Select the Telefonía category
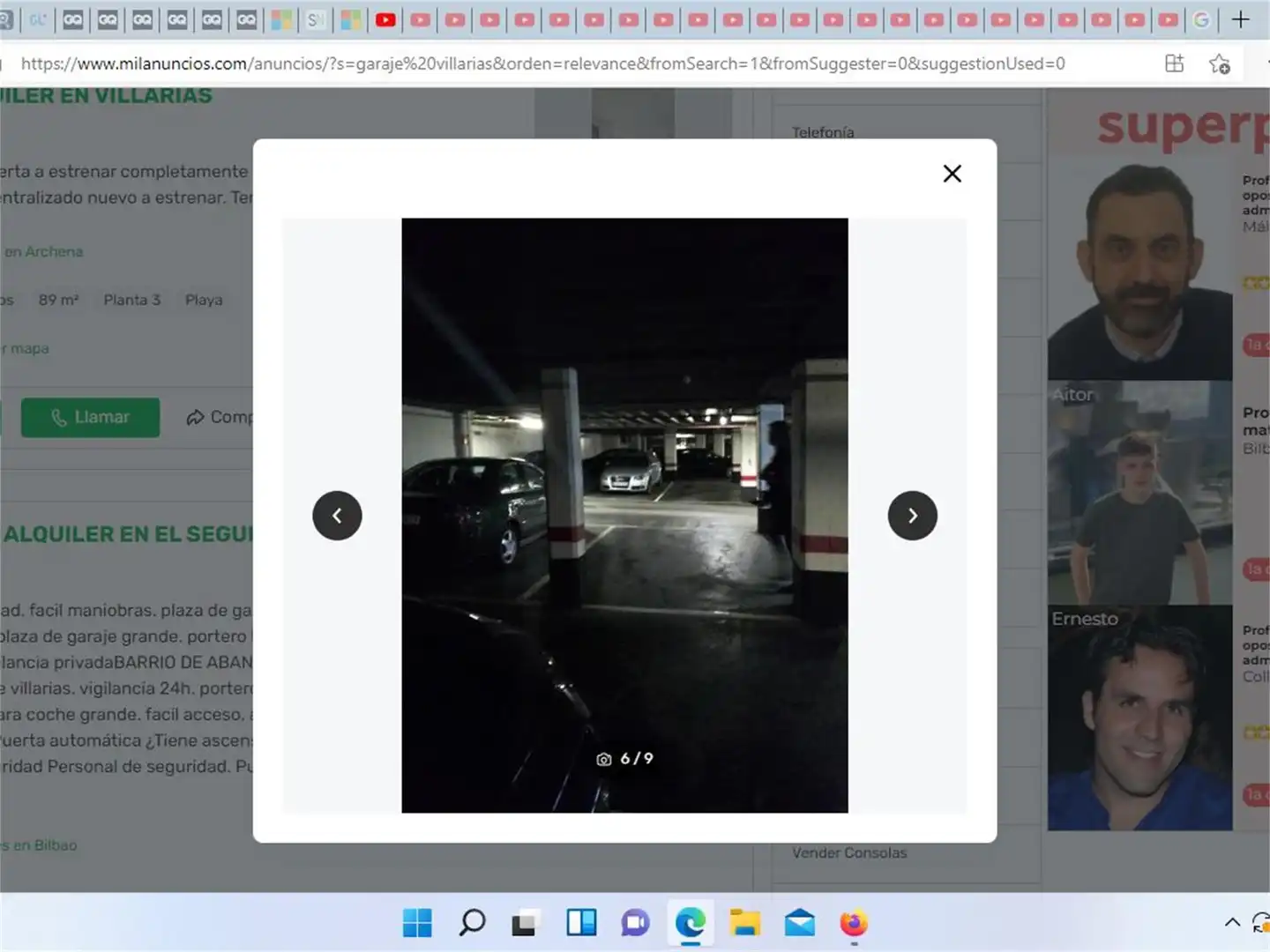Viewport: 1270px width, 952px height. tap(823, 132)
